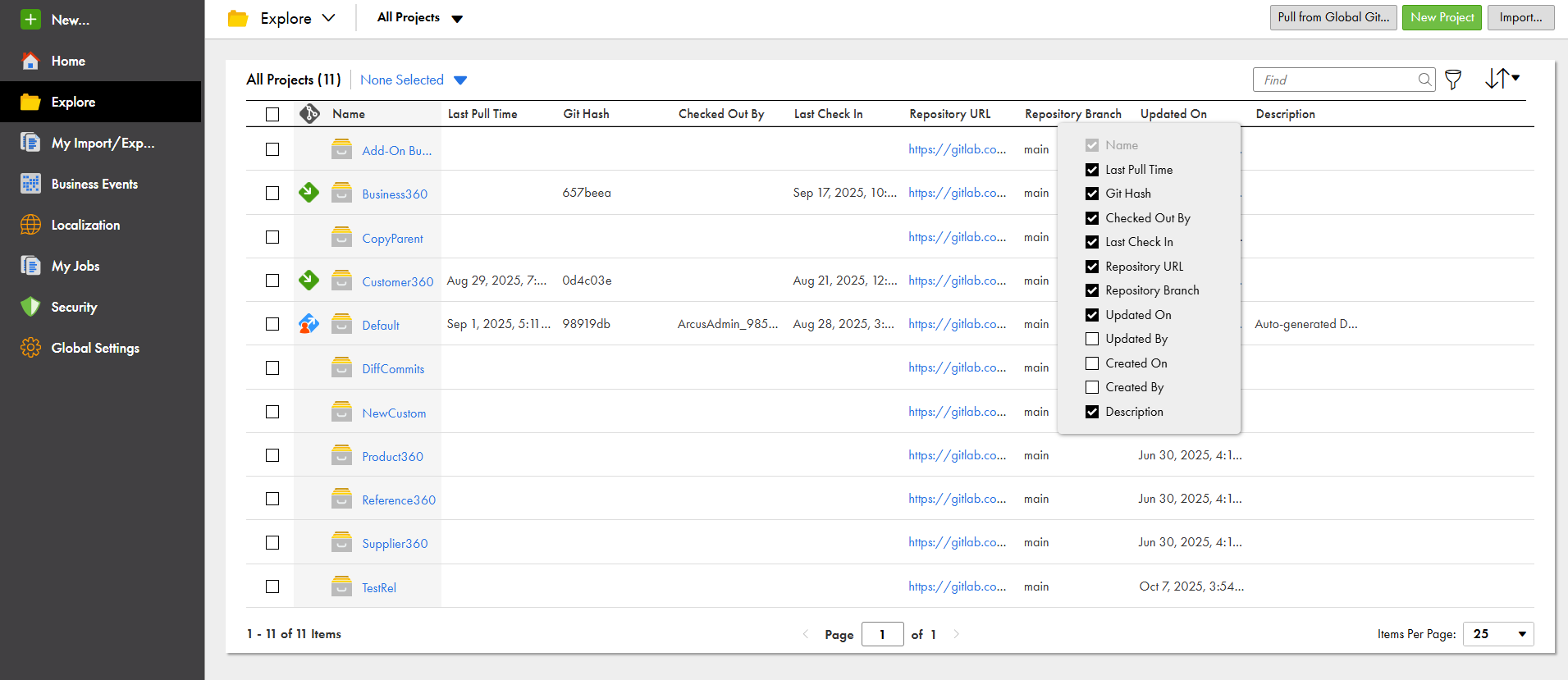Enable the Created On column option
This screenshot has height=680, width=1568.
1092,363
